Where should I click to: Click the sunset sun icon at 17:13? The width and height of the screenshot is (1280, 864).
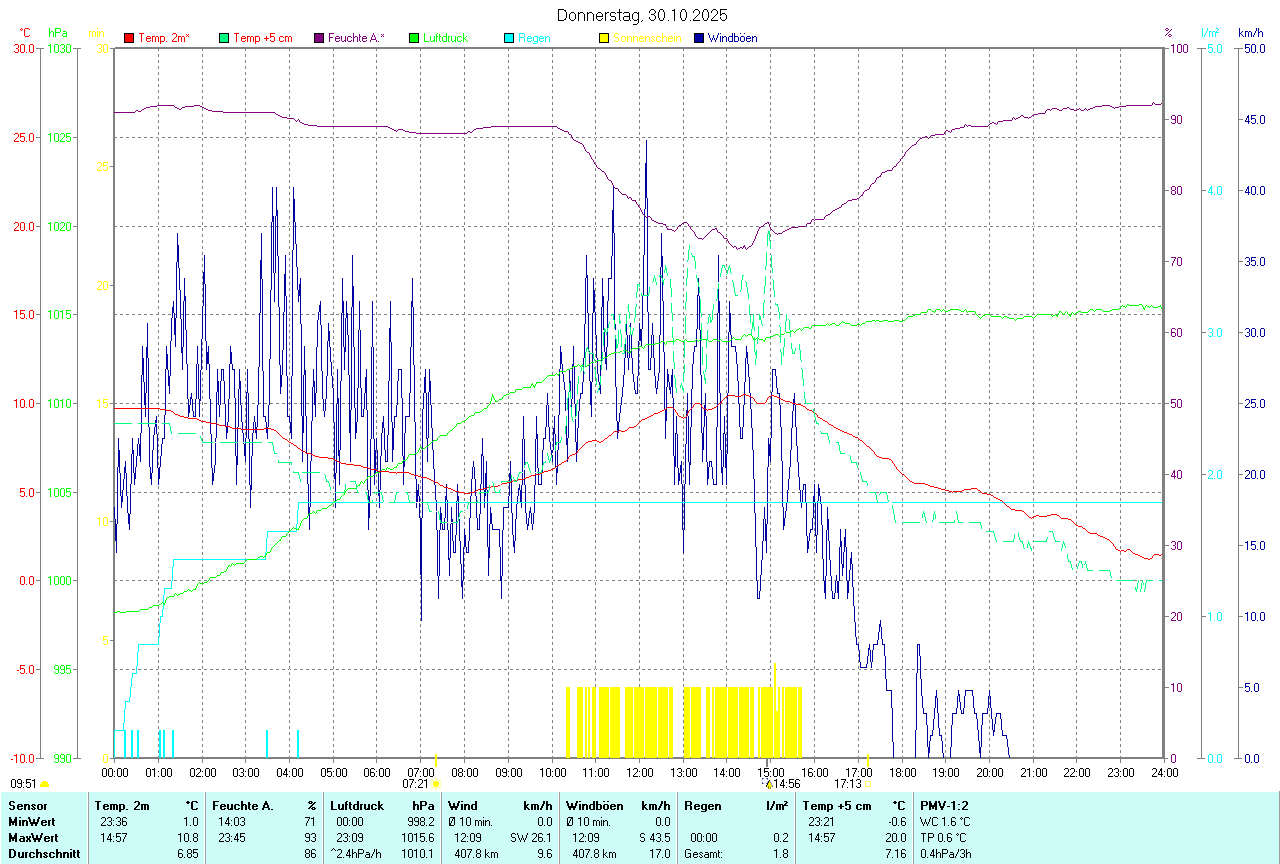coord(868,785)
